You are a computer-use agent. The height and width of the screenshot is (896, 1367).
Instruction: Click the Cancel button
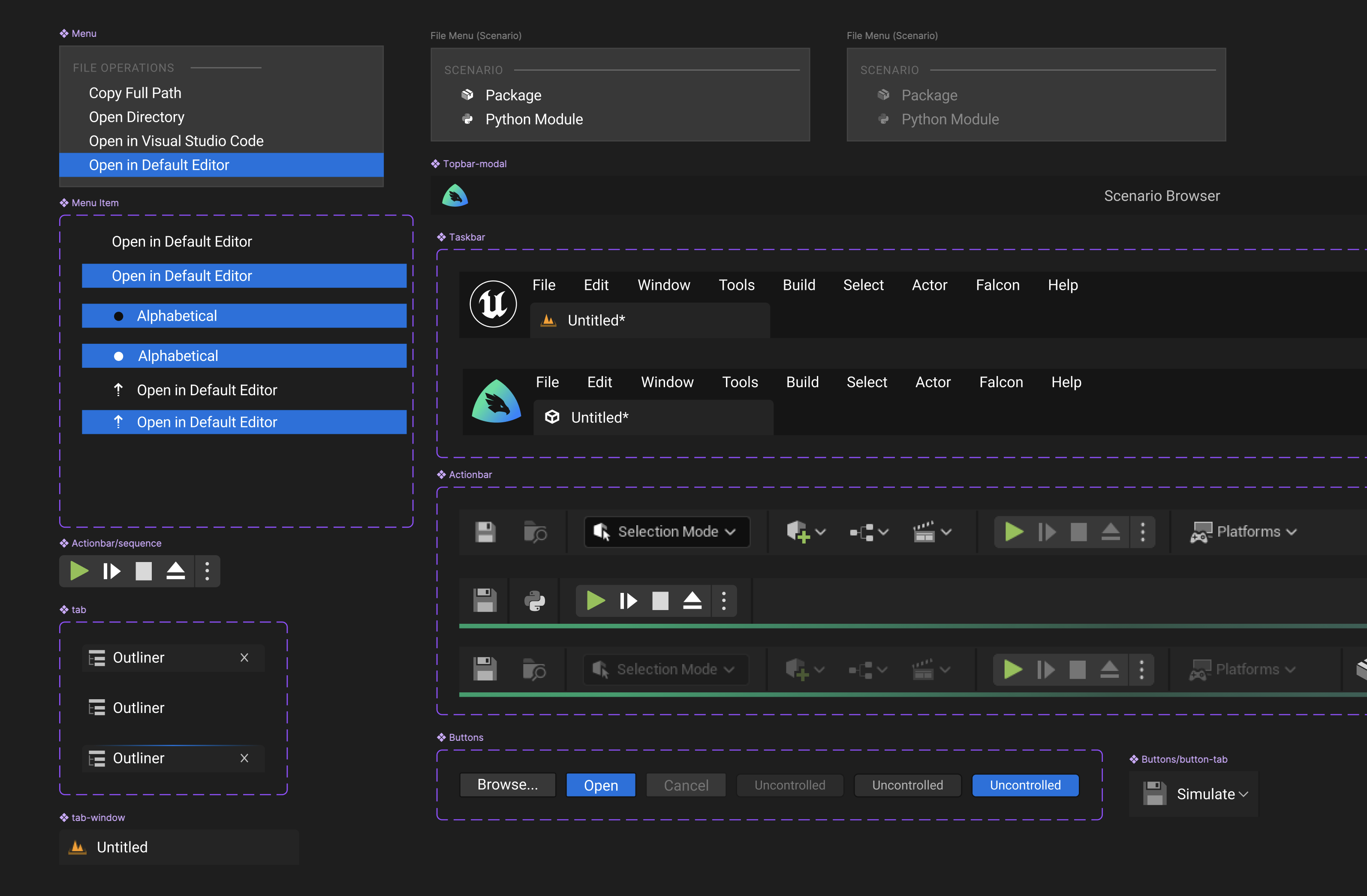(x=685, y=785)
